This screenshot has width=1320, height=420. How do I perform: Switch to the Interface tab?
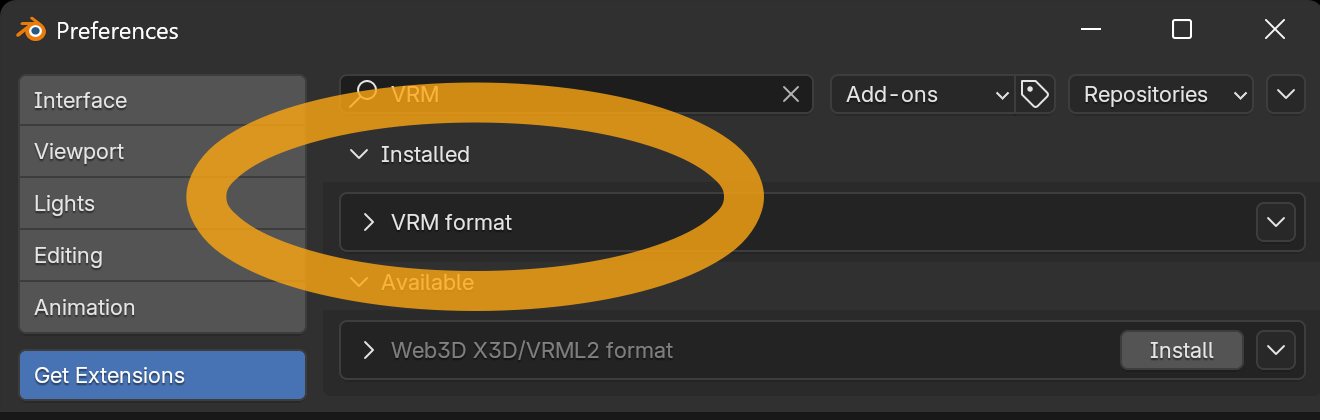click(x=162, y=100)
